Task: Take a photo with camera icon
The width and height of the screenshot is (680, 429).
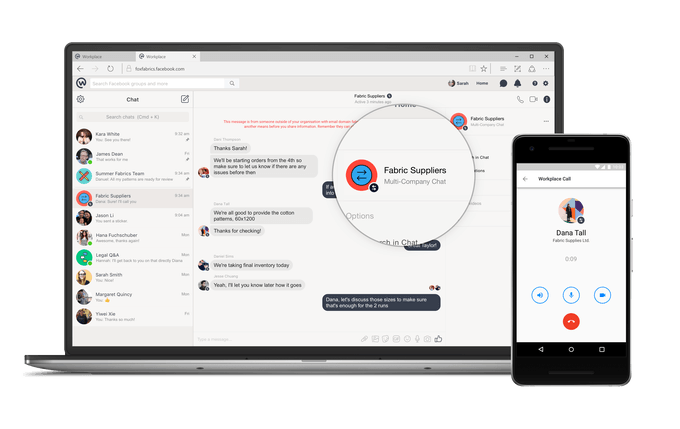Action: click(x=427, y=339)
